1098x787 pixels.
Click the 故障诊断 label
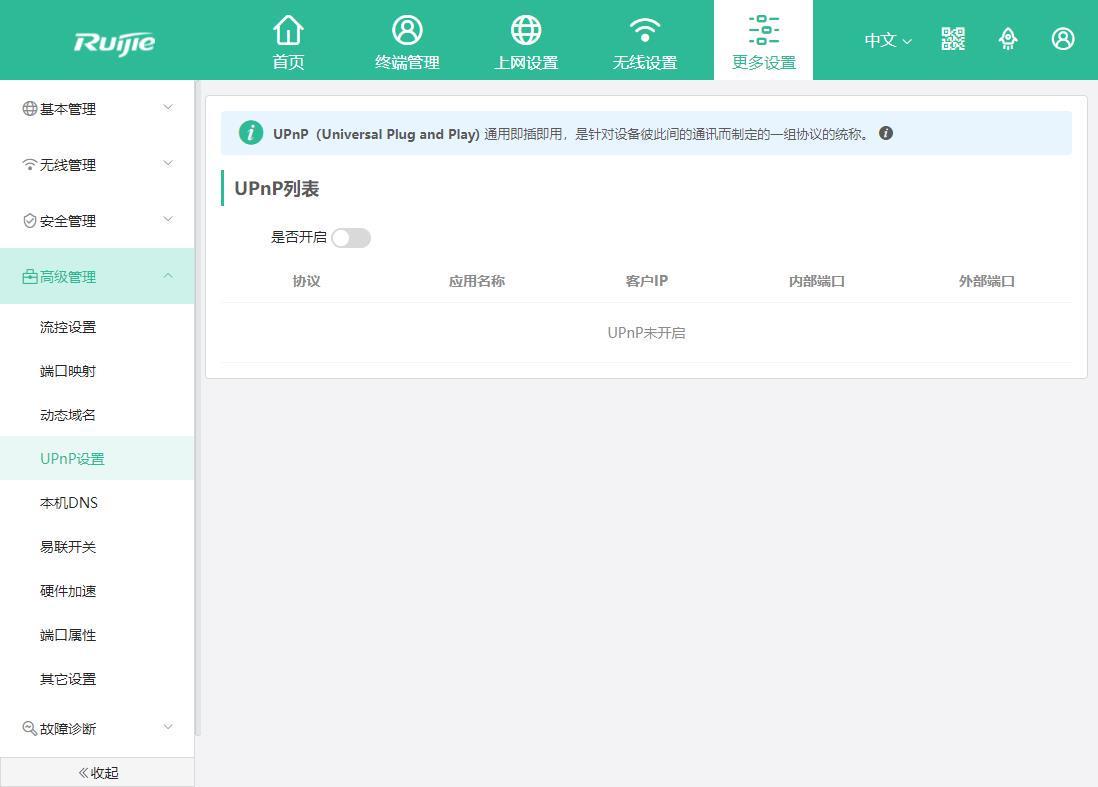(x=68, y=729)
